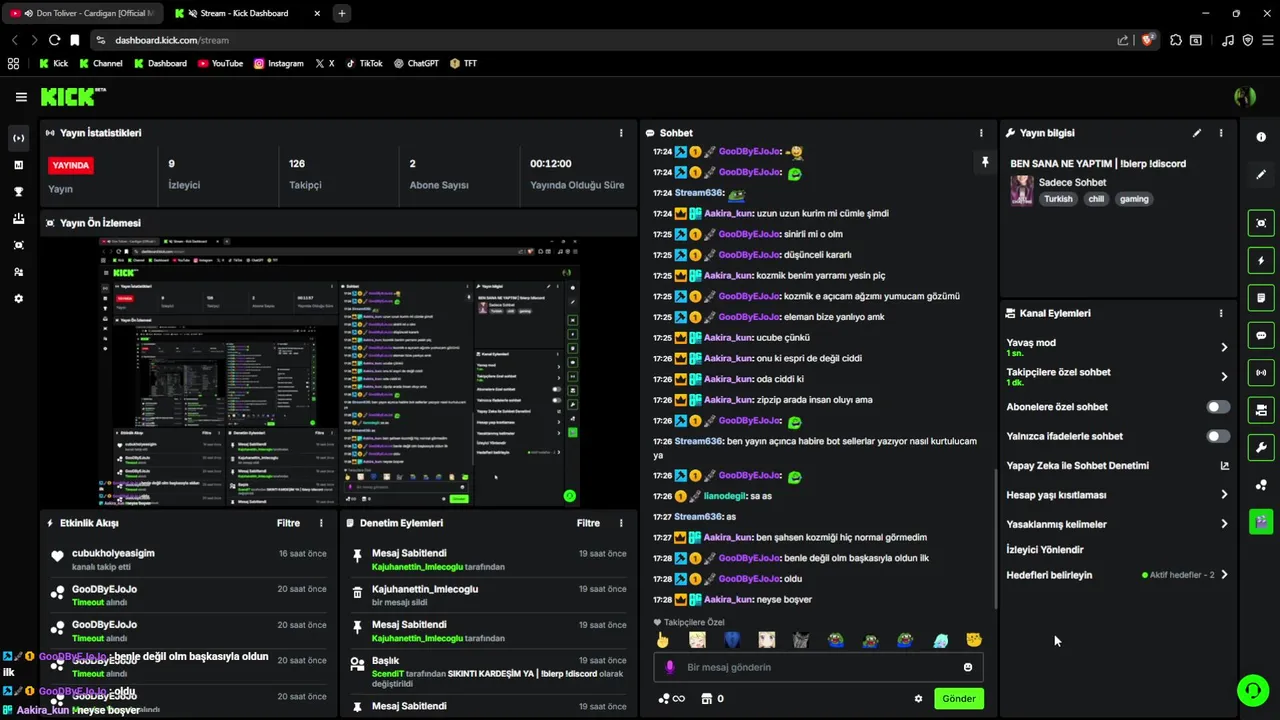Open a new browser tab
1280x720 pixels.
tap(342, 13)
